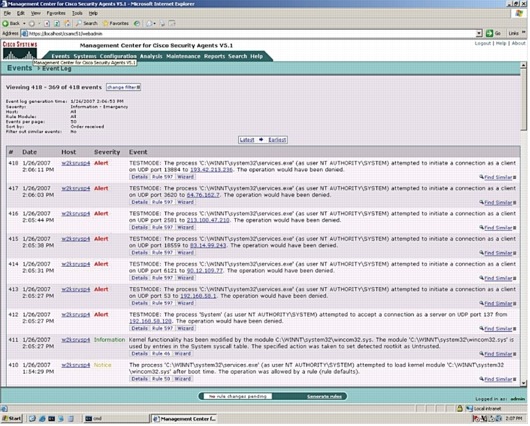Open the Forward button history dropdown arrow

(39, 23)
